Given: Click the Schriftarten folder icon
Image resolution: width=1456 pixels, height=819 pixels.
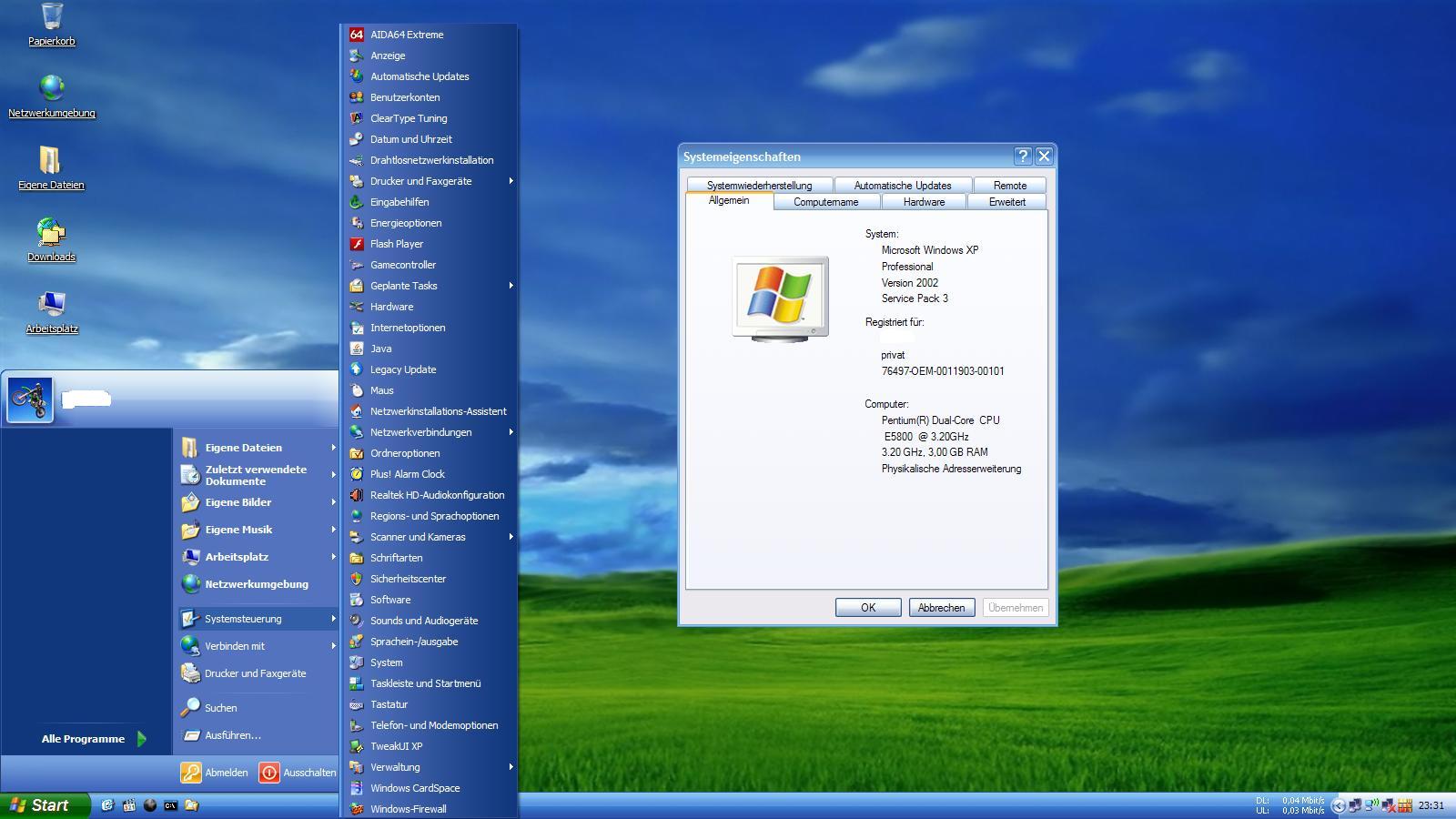Looking at the screenshot, I should click(357, 558).
